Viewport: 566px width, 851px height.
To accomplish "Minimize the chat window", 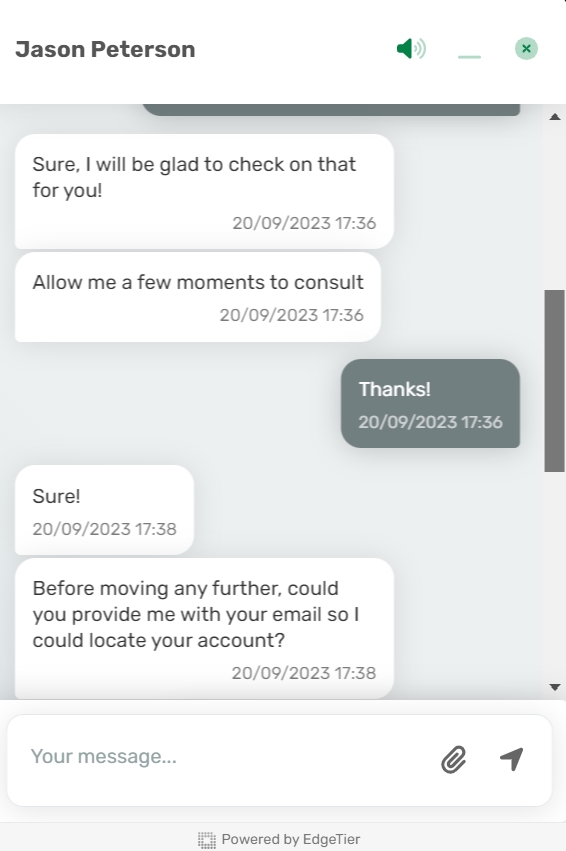I will point(469,56).
